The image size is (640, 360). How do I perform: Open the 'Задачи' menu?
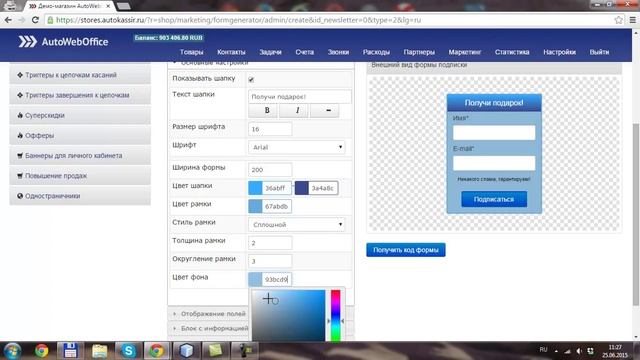click(270, 52)
